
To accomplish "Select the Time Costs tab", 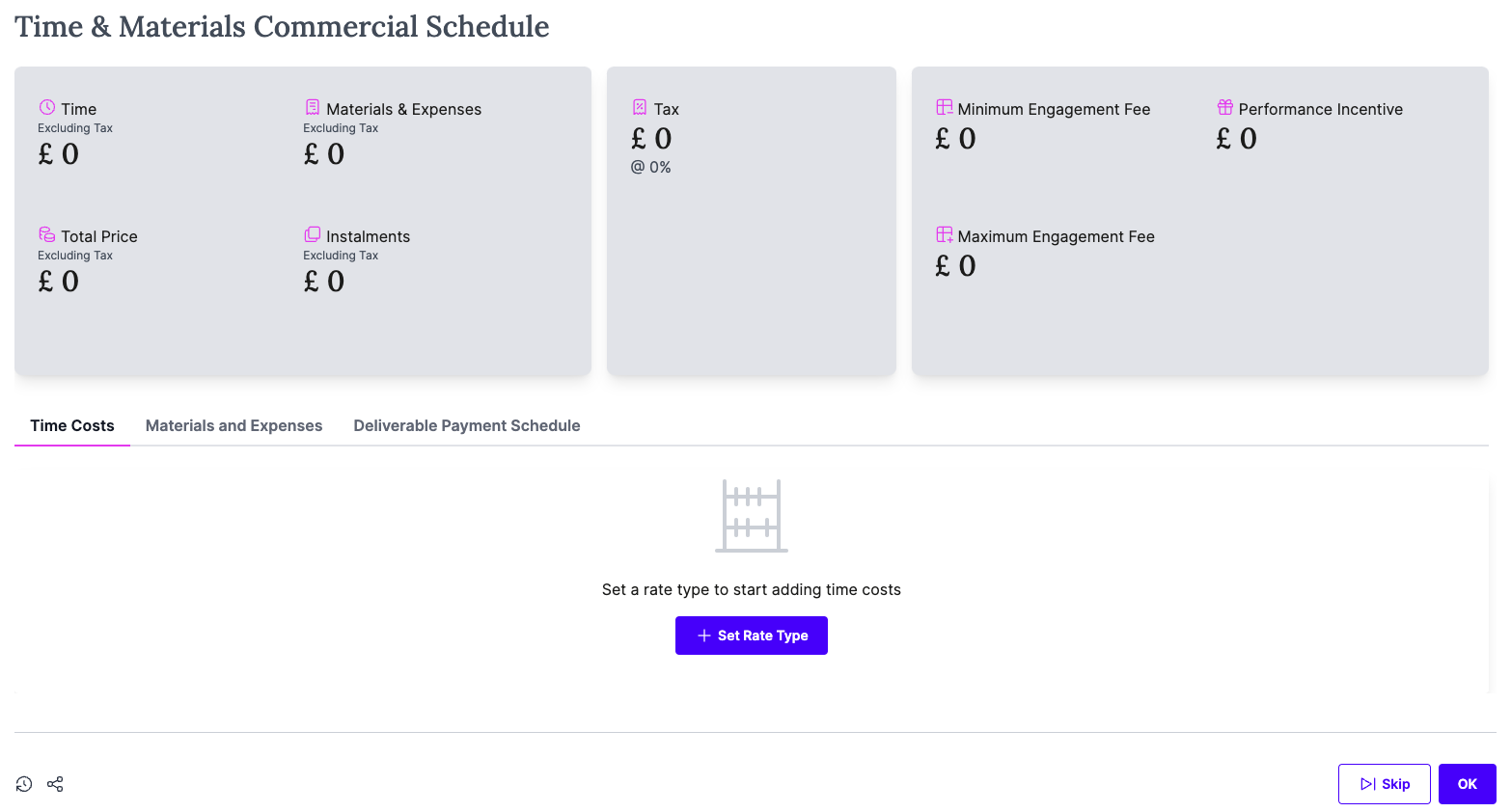I will click(x=72, y=425).
